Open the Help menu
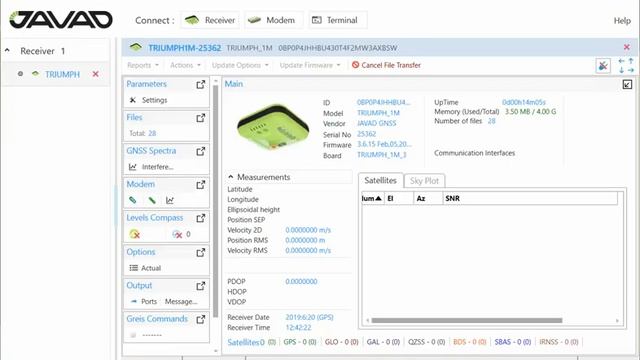Image resolution: width=640 pixels, height=360 pixels. click(x=622, y=20)
